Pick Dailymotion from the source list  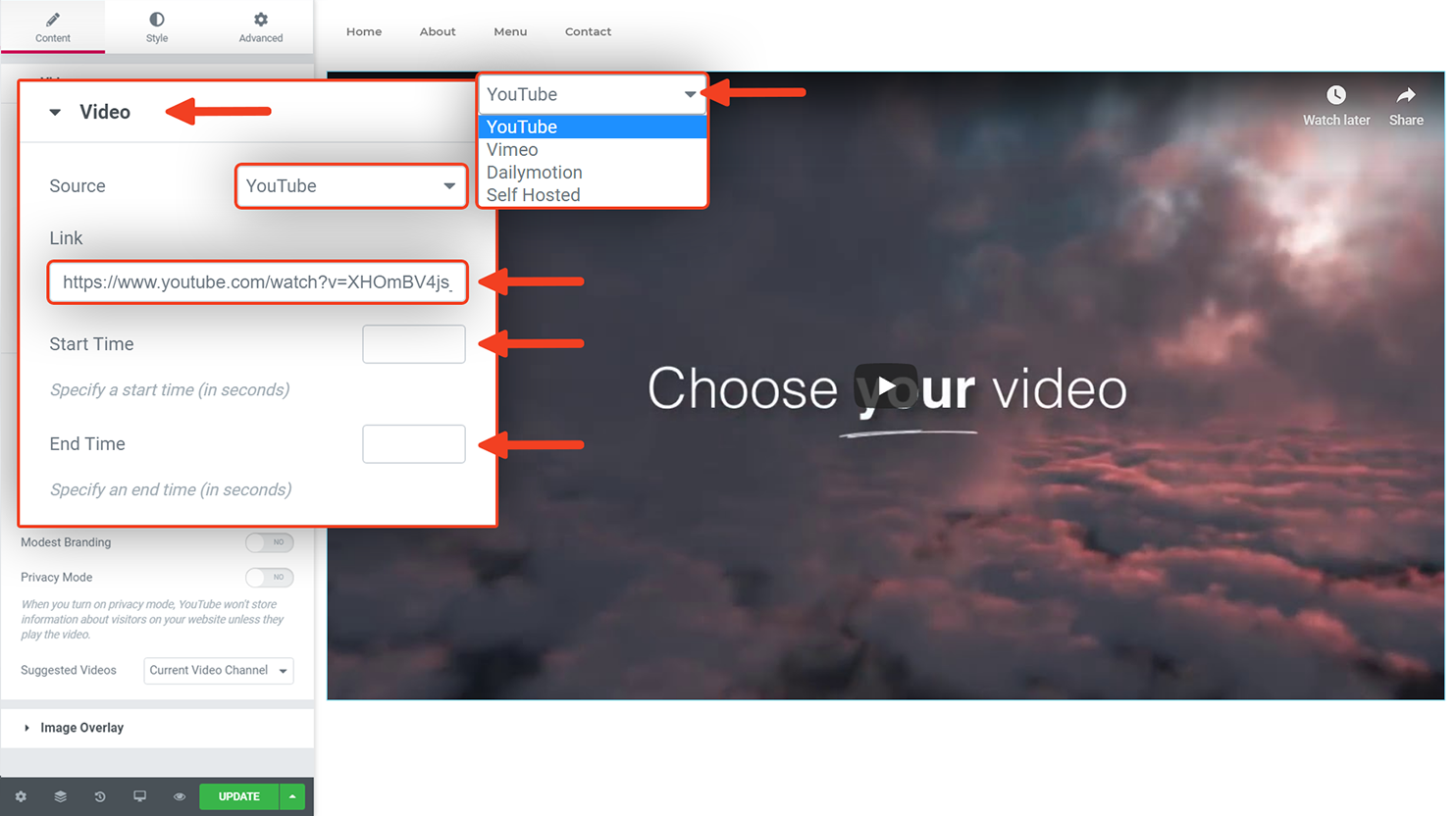[593, 172]
